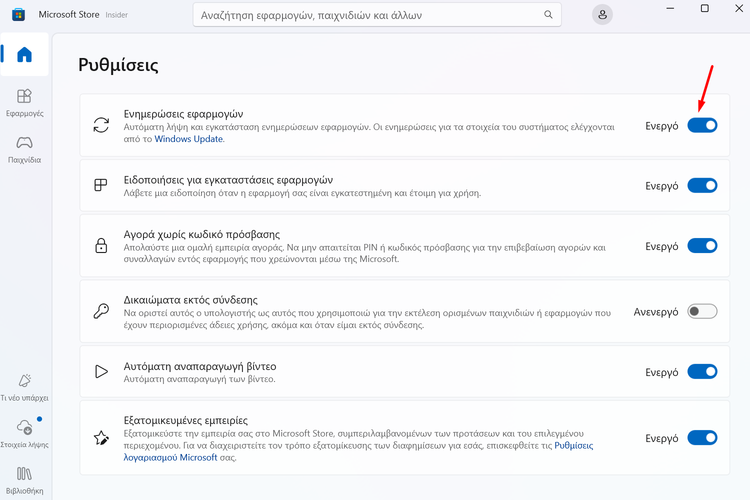
Task: Focus the Αναζήτηση εφαρμογών search box
Action: (377, 15)
